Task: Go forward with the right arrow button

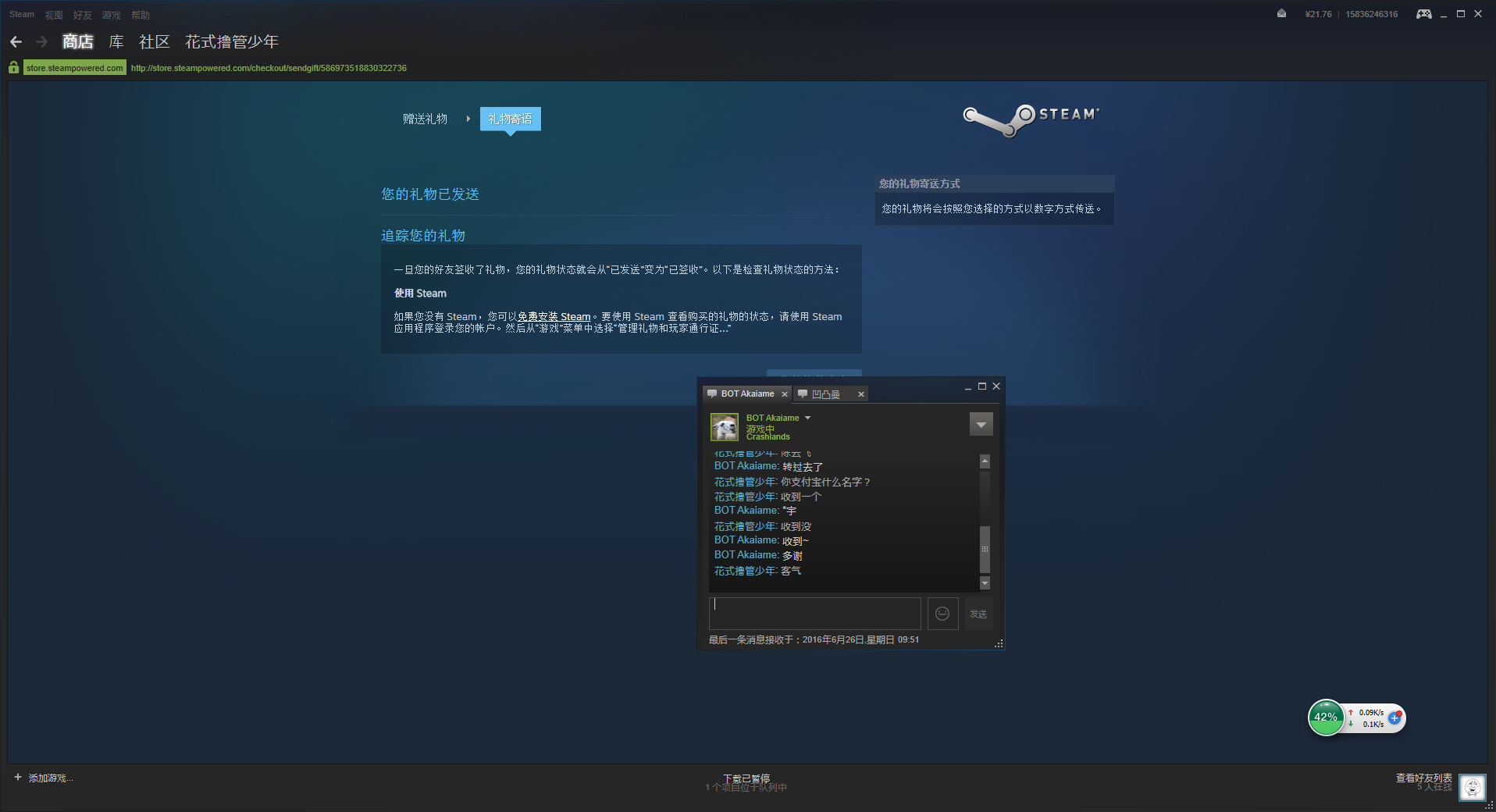Action: pos(42,41)
